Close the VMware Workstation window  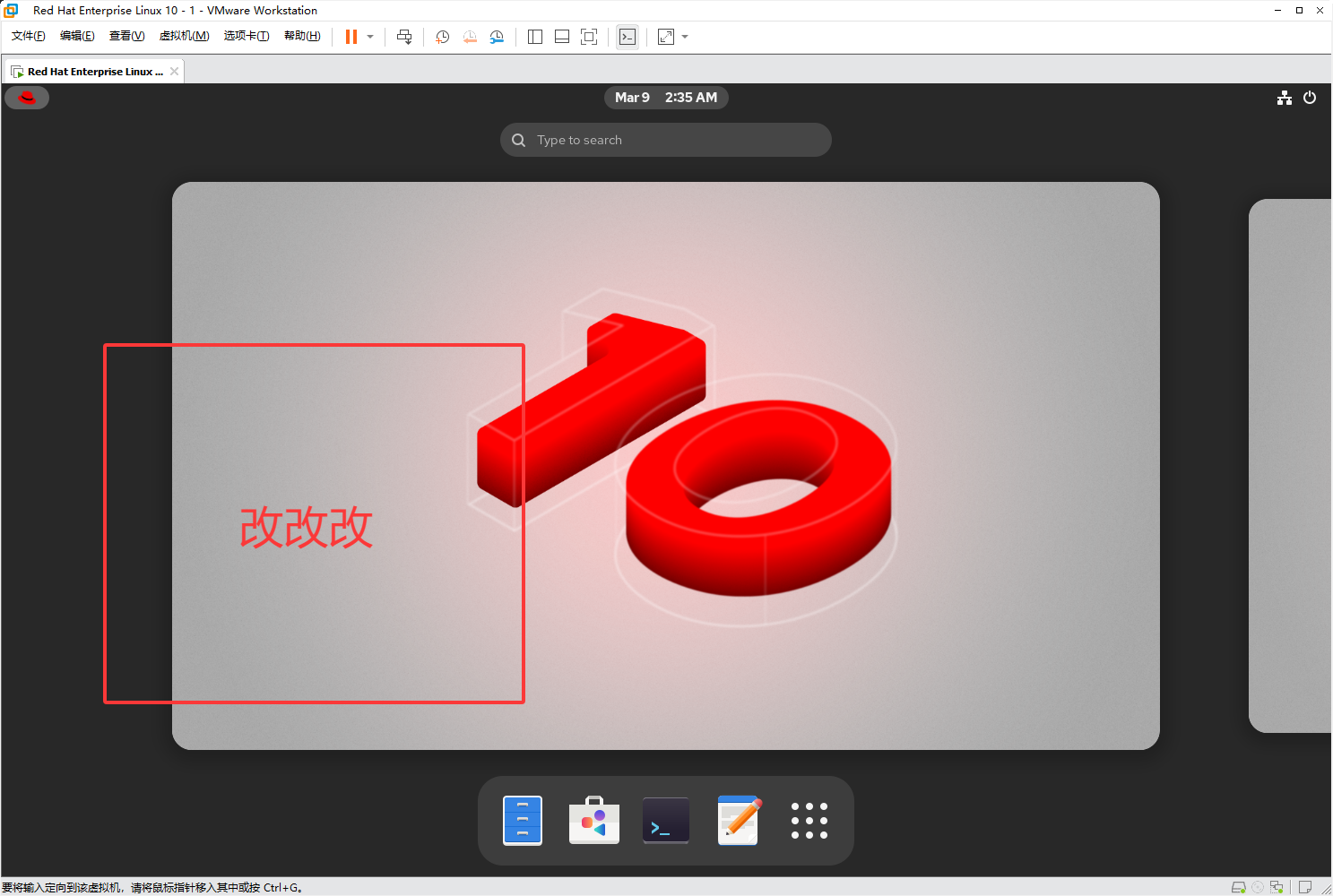(1320, 11)
